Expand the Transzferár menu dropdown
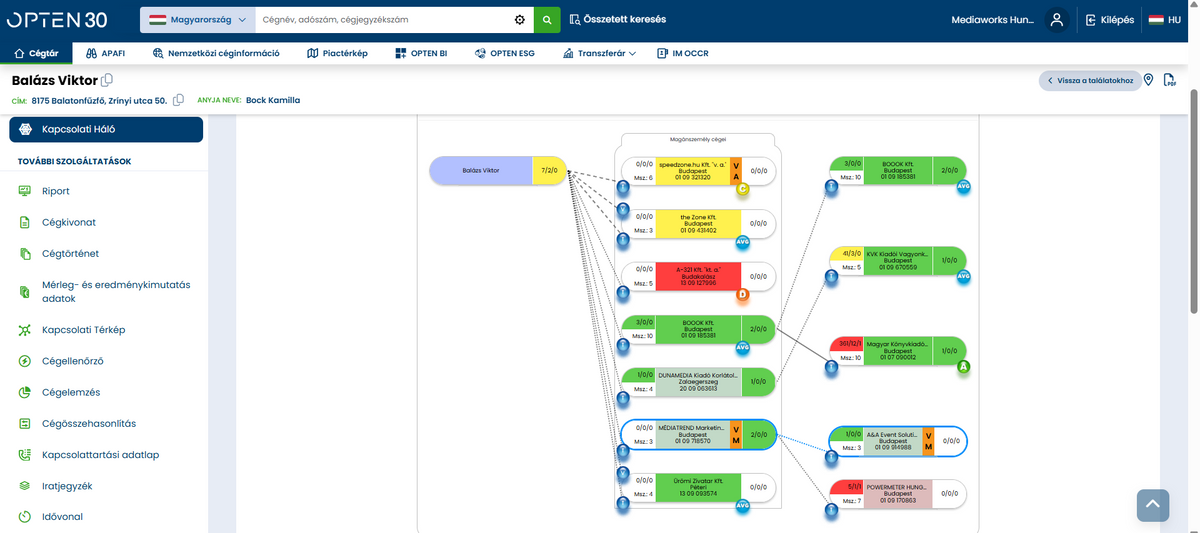1200x533 pixels. pyautogui.click(x=600, y=53)
